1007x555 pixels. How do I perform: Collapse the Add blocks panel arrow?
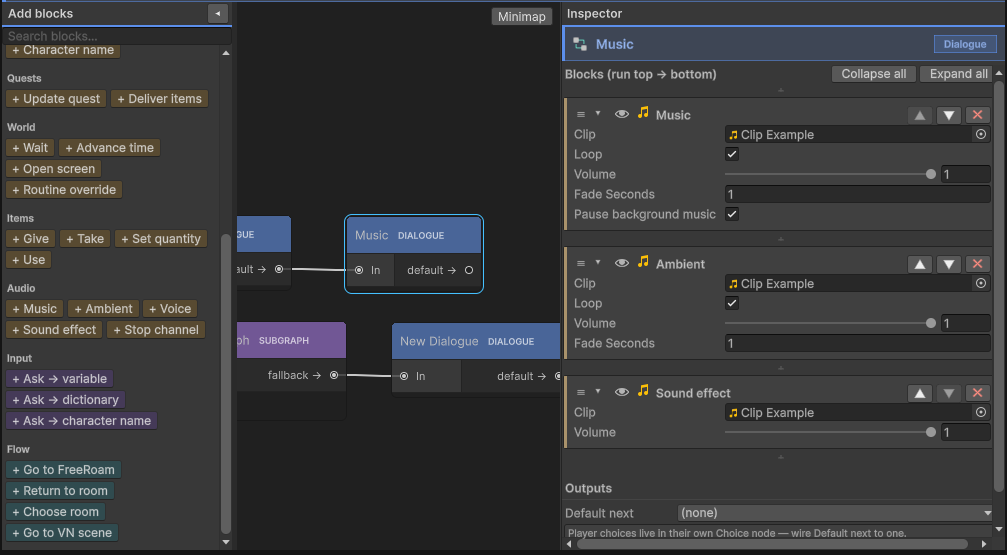click(218, 13)
